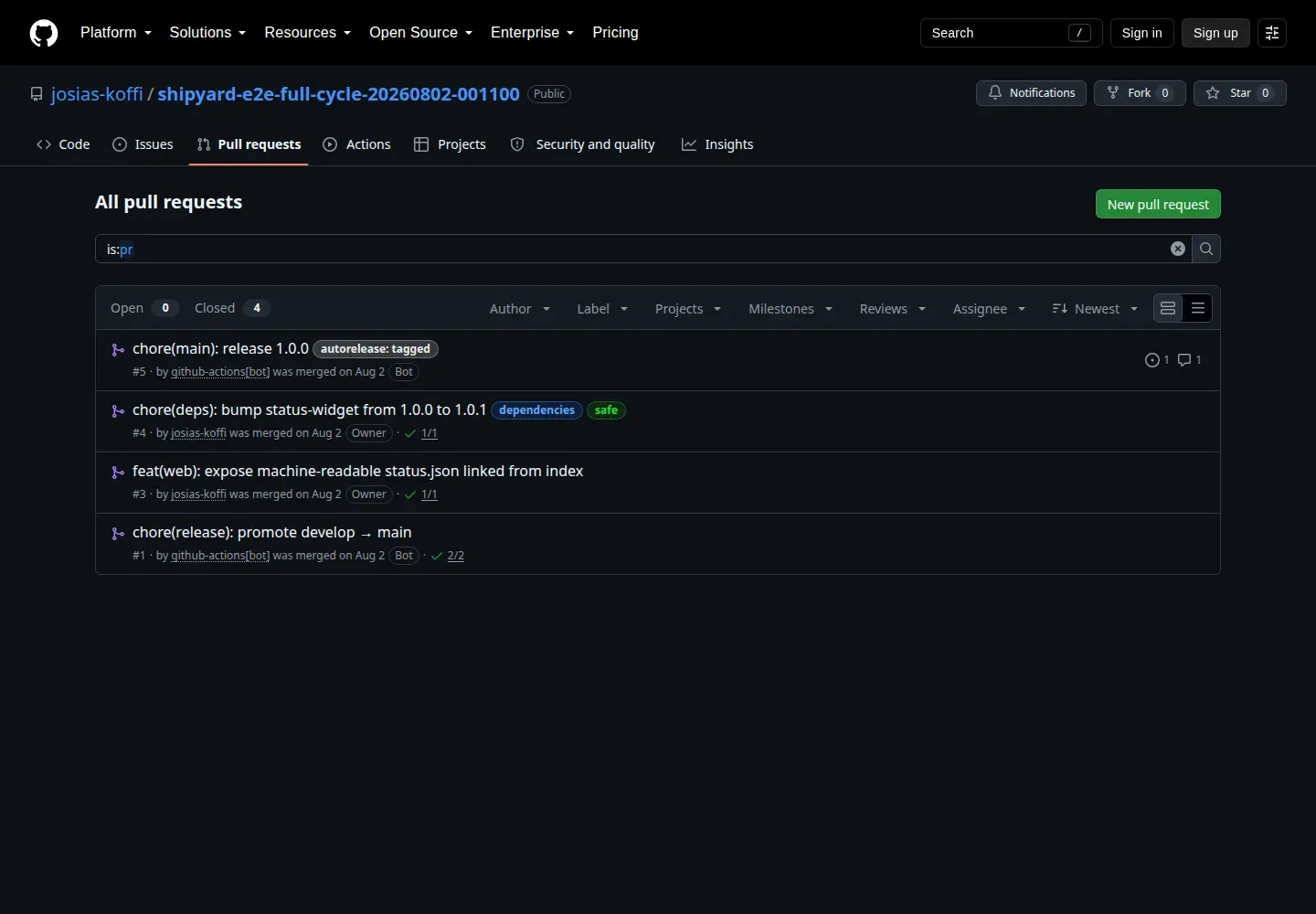The height and width of the screenshot is (914, 1316).
Task: Expand the Open Source menu
Action: (421, 33)
